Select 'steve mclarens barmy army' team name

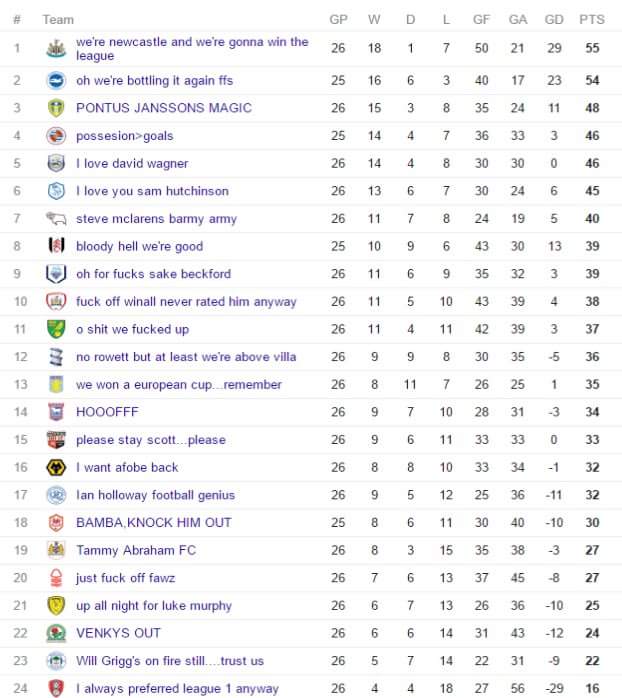[156, 219]
